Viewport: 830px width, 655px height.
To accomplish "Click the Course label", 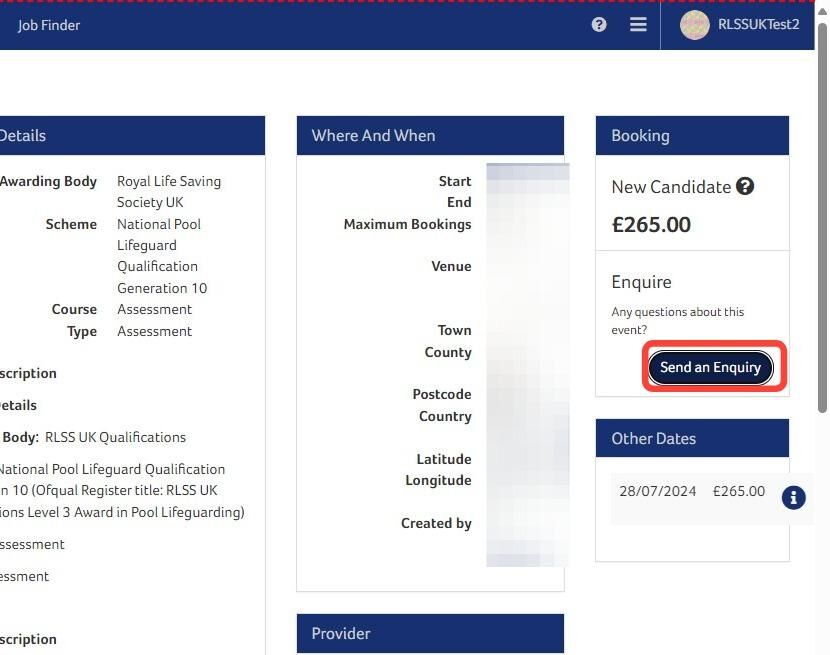I will [74, 309].
